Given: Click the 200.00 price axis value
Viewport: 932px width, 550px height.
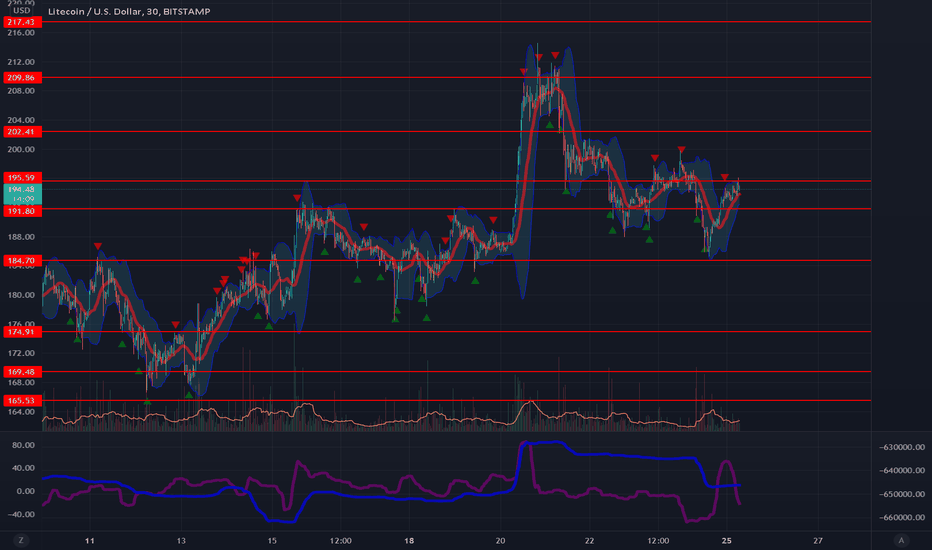Looking at the screenshot, I should [x=21, y=149].
